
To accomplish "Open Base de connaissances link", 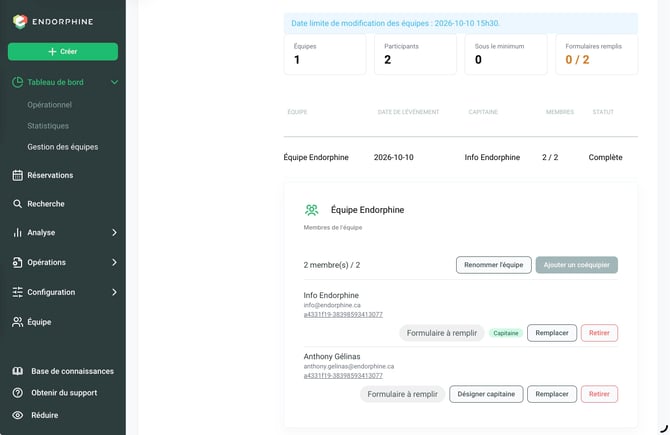I will coord(72,371).
